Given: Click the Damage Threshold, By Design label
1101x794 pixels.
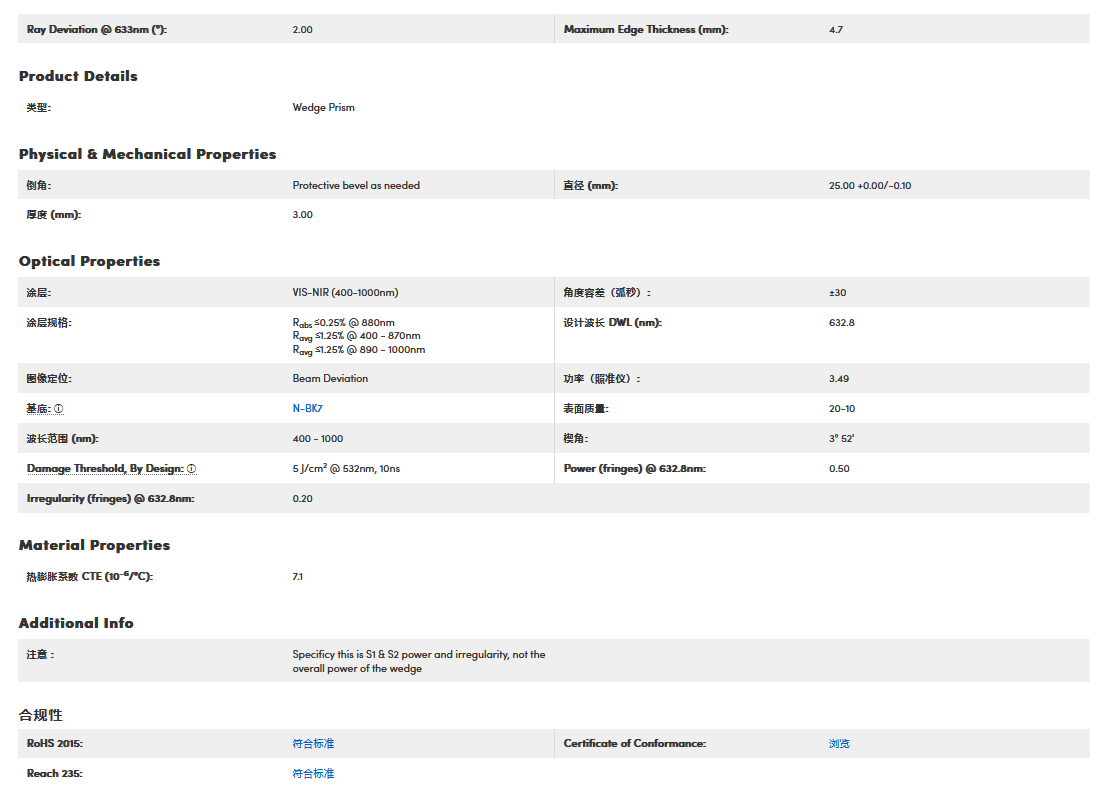Looking at the screenshot, I should click(x=104, y=469).
